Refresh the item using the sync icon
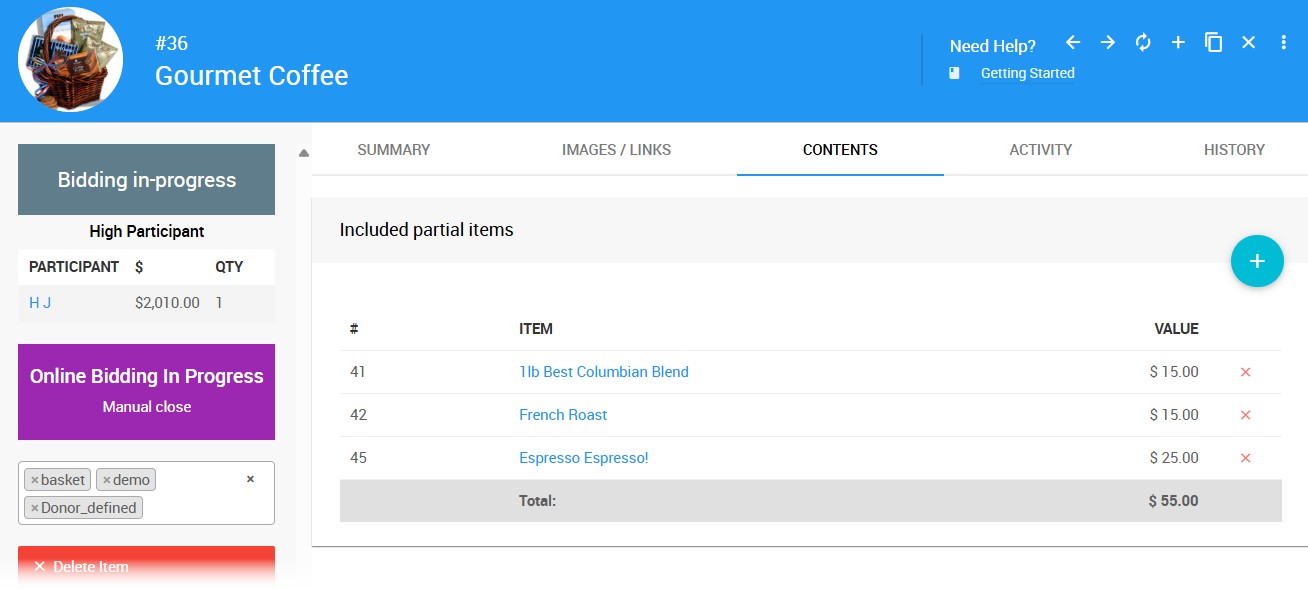 (1143, 42)
